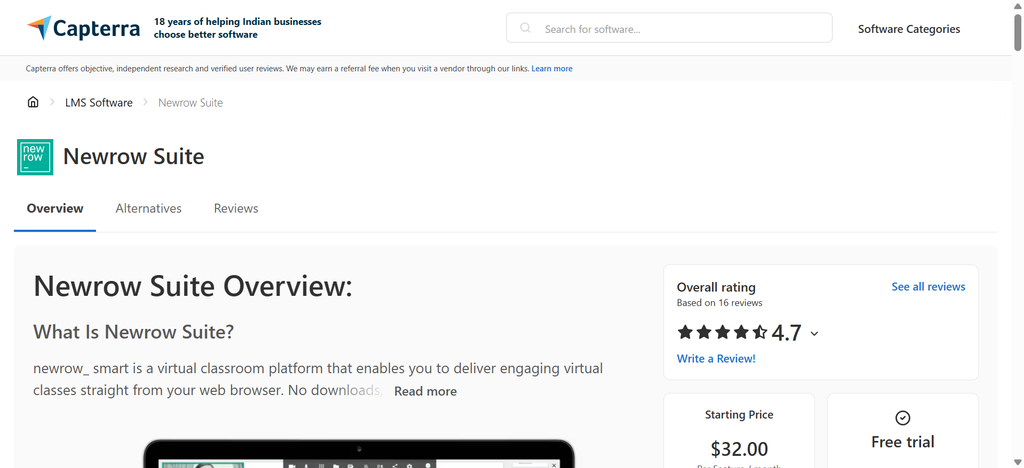Expand description with Read more
Screen dimensions: 1024x468
(x=425, y=391)
